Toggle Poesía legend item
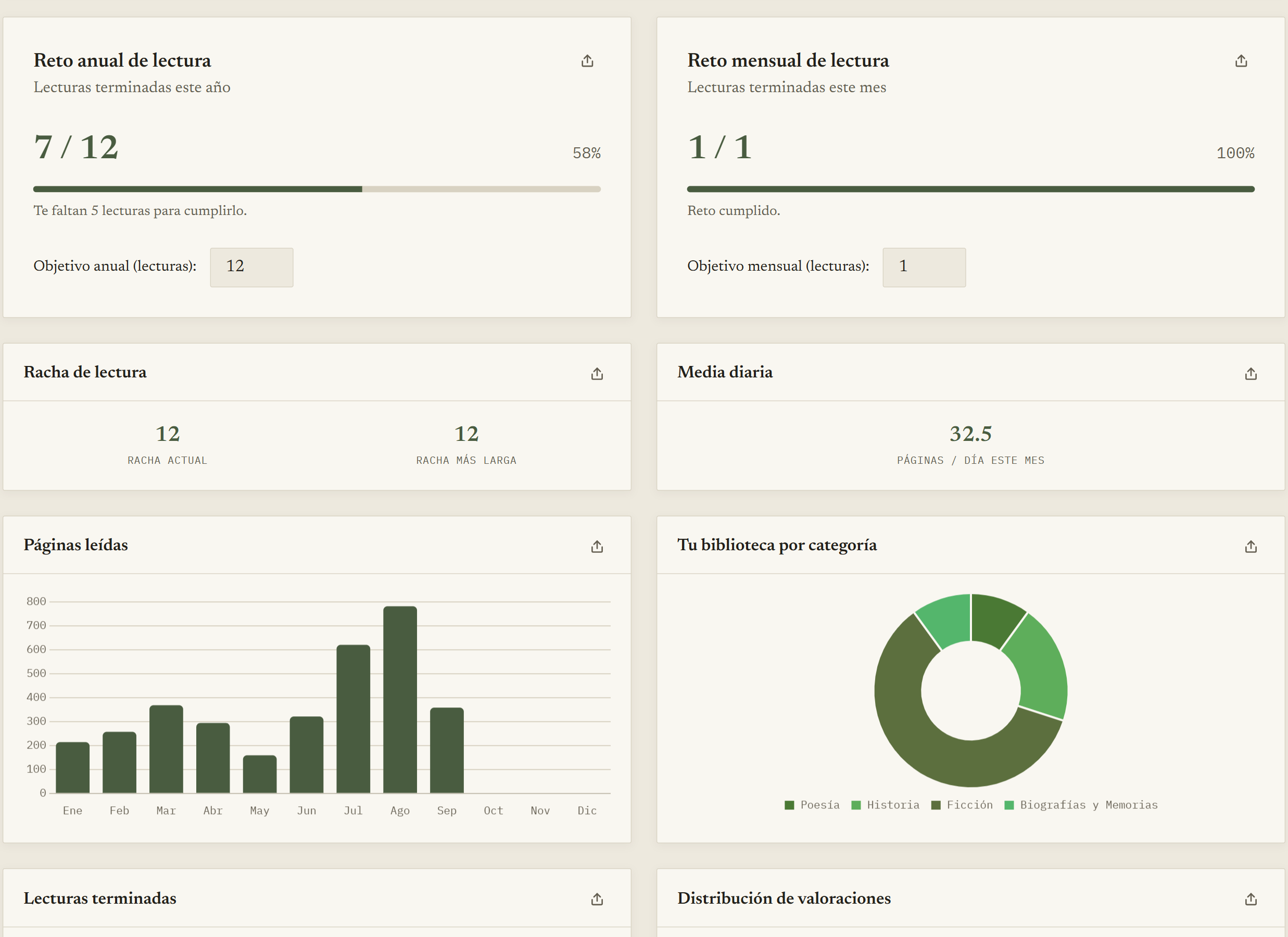 click(812, 805)
